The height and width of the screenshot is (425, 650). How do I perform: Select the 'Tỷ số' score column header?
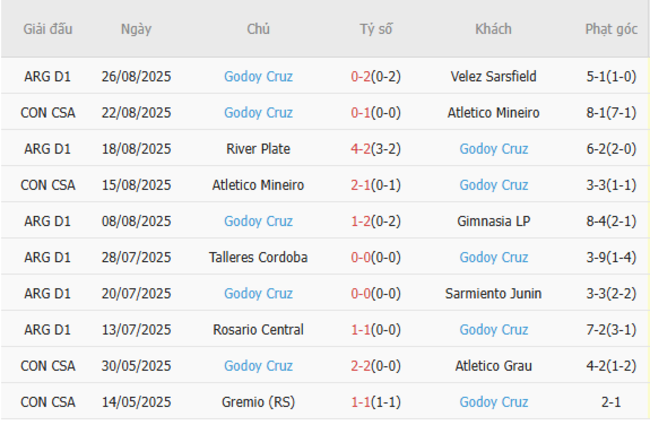376,29
